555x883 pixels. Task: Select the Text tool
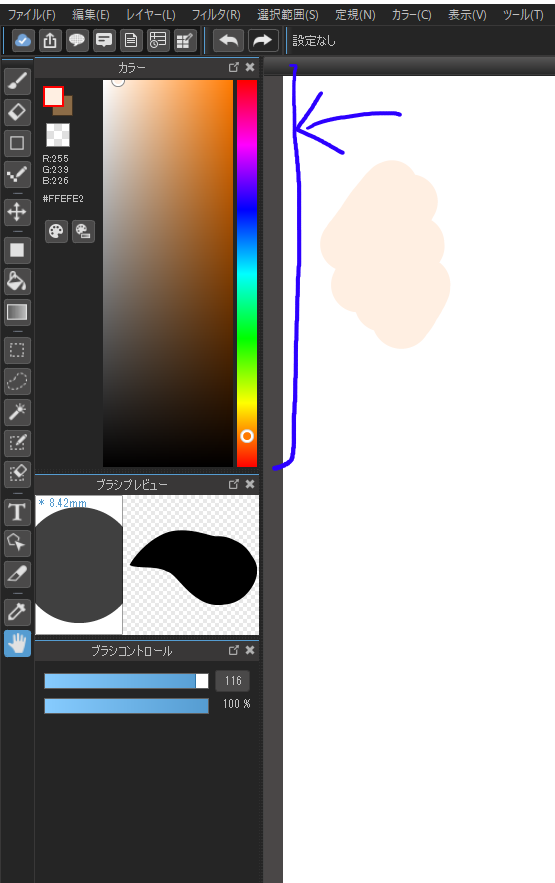click(x=17, y=512)
